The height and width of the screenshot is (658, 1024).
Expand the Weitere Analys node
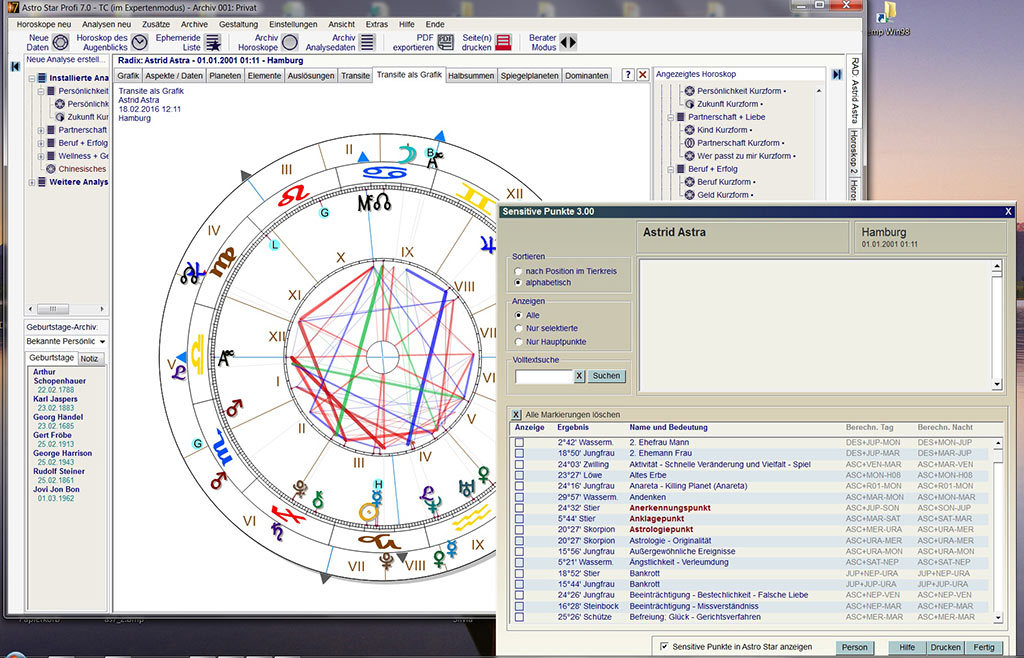tap(31, 182)
